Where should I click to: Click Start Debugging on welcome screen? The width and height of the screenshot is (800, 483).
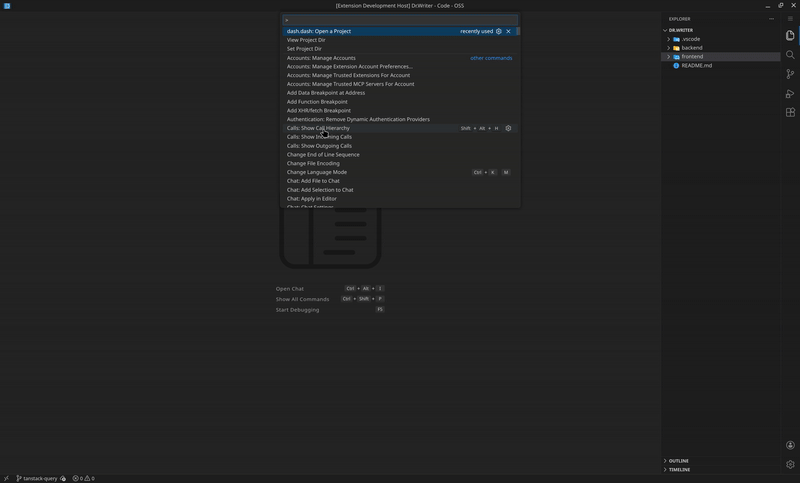click(x=297, y=310)
